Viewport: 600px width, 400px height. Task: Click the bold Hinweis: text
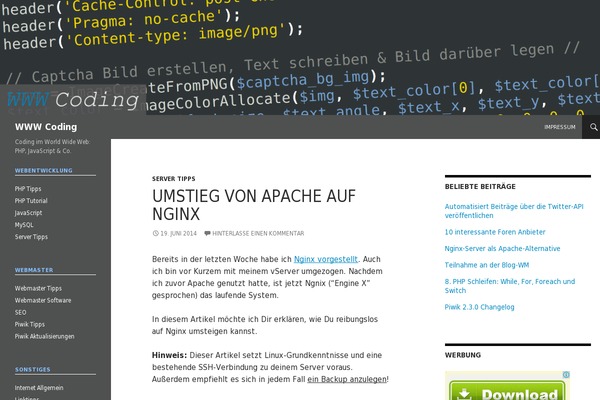point(169,355)
